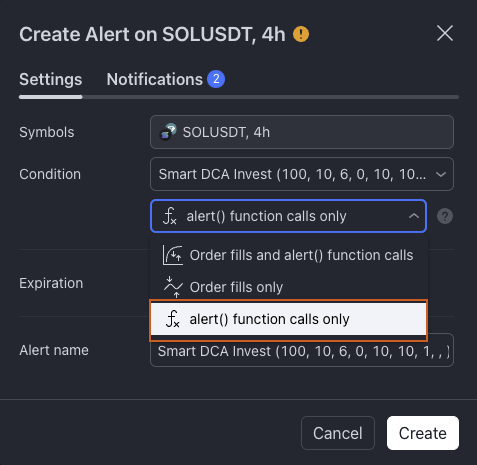Click the SOLUSDT symbol coin icon
Image resolution: width=477 pixels, height=465 pixels.
[168, 132]
